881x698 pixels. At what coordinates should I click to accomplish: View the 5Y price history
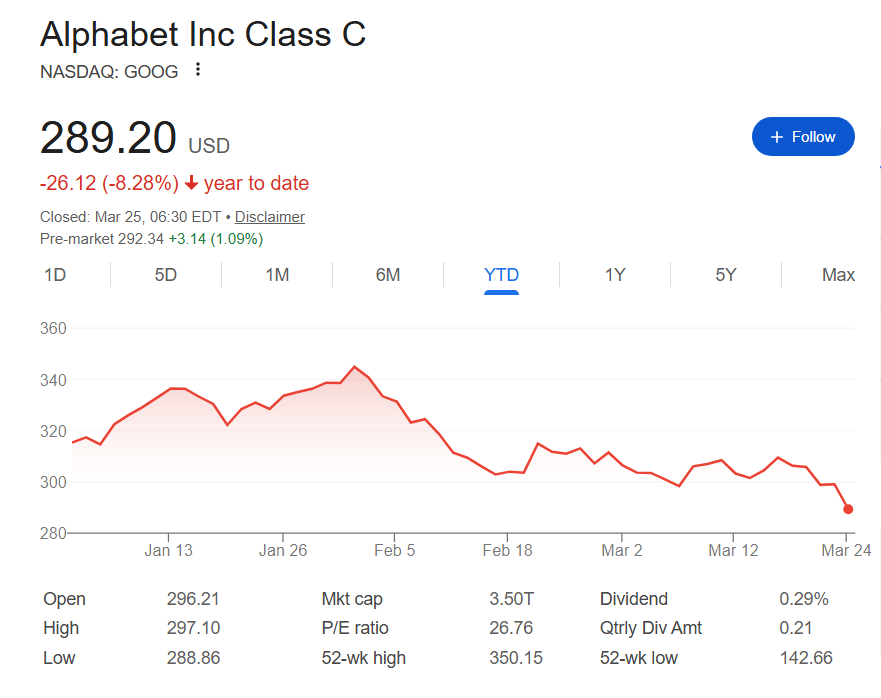click(726, 275)
